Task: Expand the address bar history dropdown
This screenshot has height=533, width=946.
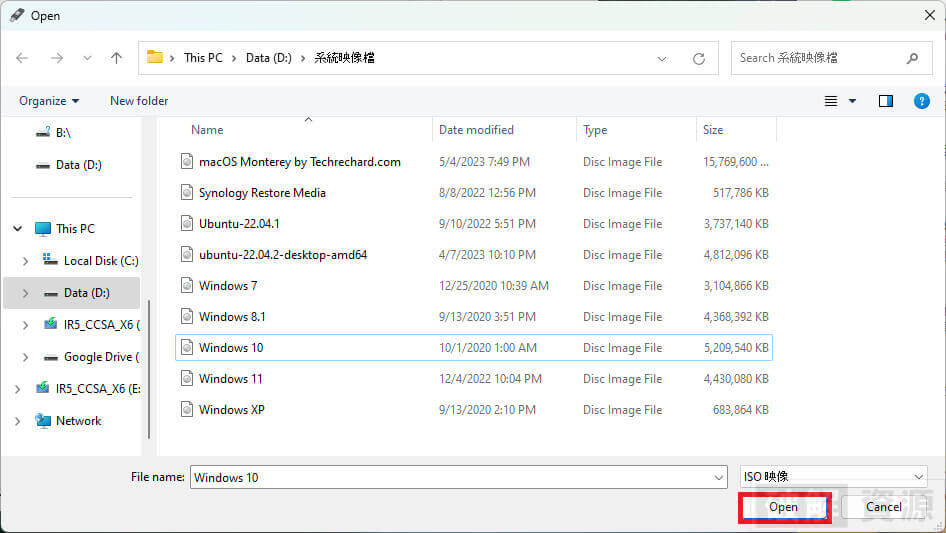Action: point(662,59)
